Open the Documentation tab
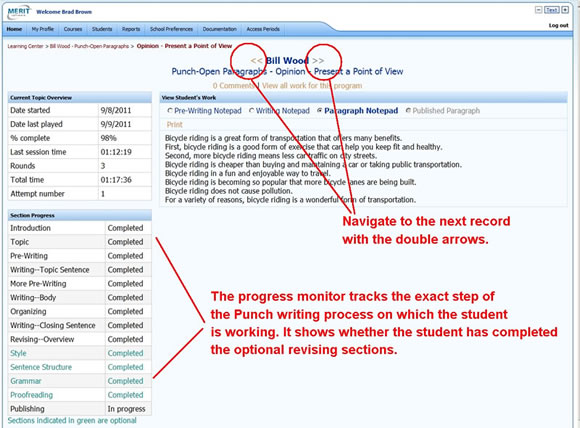Viewport: 580px width, 428px height. coord(220,29)
